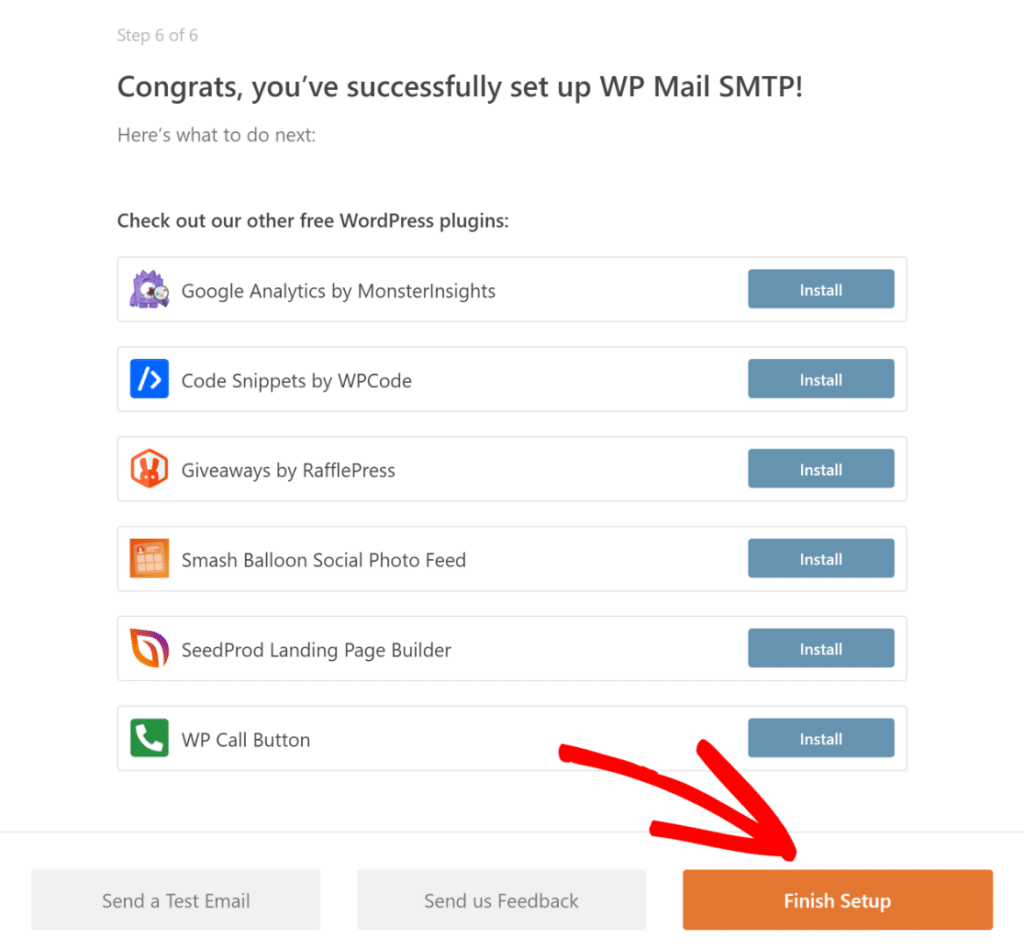Send a Test Email
The image size is (1024, 950).
point(175,900)
